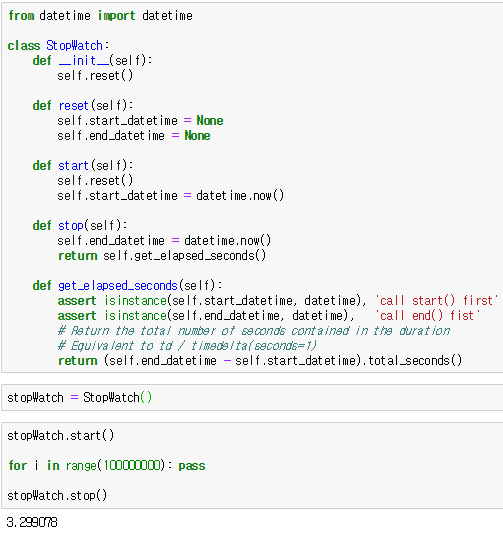This screenshot has height=535, width=503.
Task: Click 'self.start_datetime = None' line
Action: click(140, 121)
